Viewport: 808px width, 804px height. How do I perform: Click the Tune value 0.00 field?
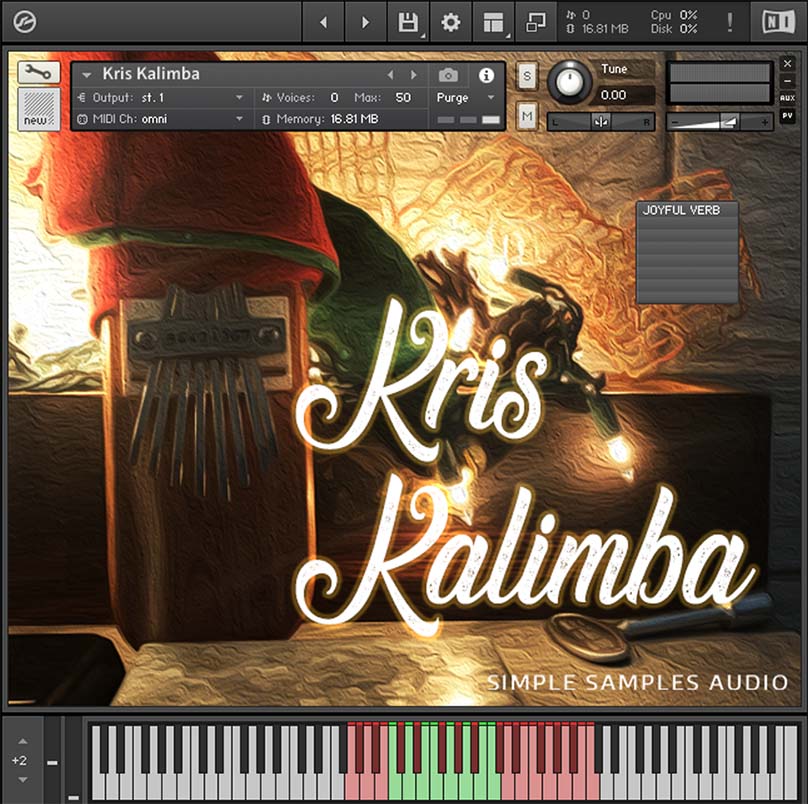[x=625, y=95]
